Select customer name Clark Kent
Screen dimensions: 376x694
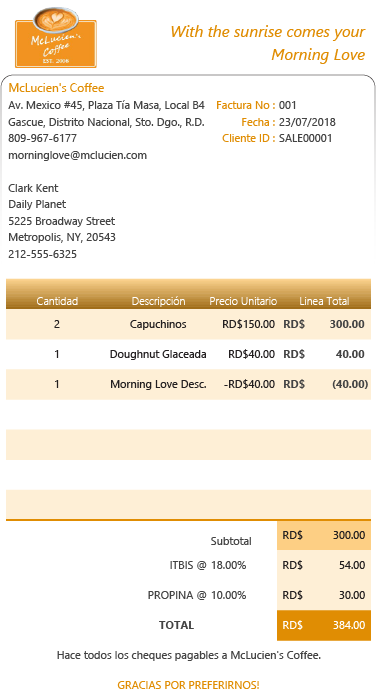pos(33,189)
